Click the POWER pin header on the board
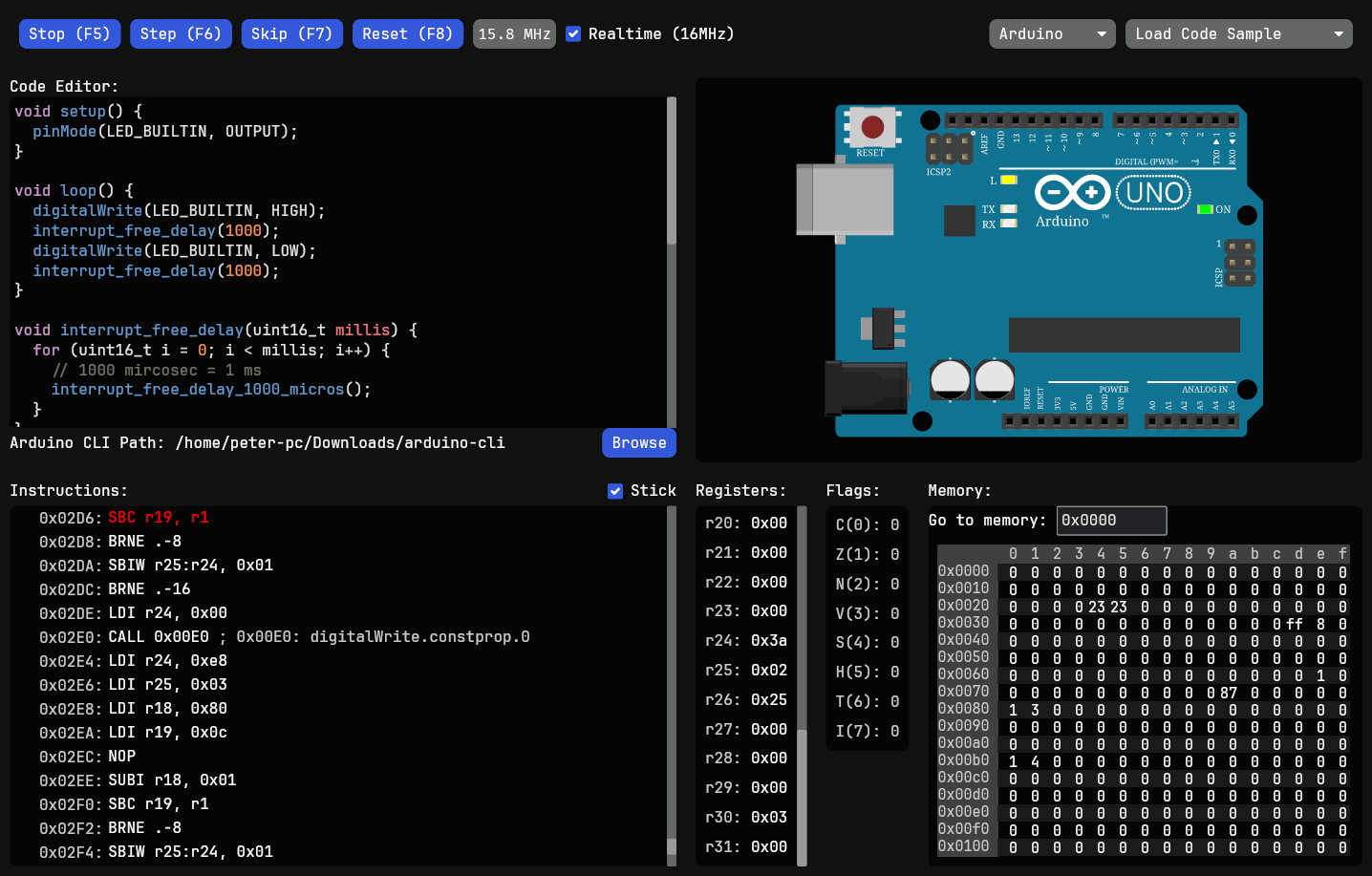Image resolution: width=1372 pixels, height=876 pixels. coord(1065,421)
